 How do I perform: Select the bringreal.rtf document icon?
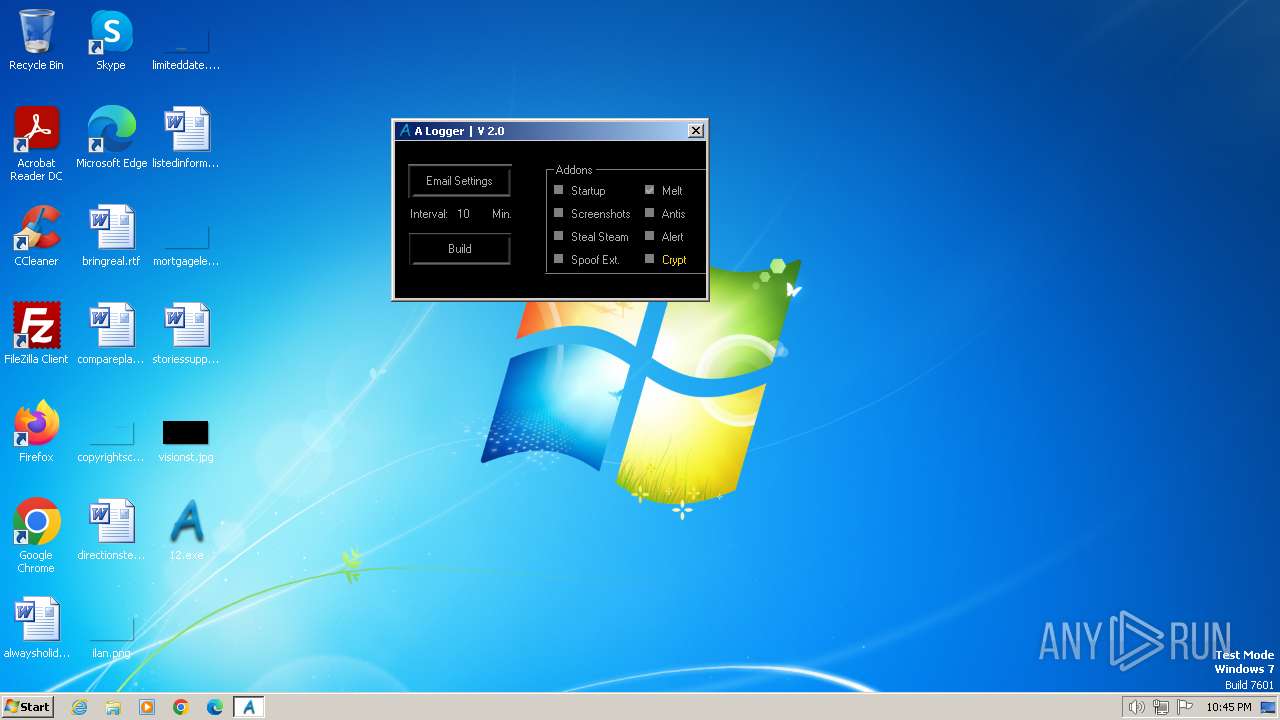point(111,236)
